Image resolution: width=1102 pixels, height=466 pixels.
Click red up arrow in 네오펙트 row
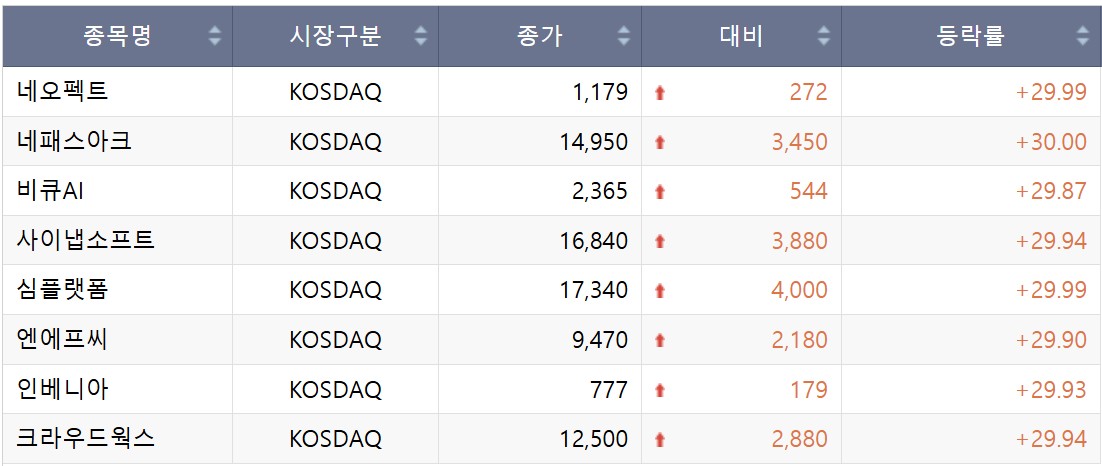pos(659,93)
